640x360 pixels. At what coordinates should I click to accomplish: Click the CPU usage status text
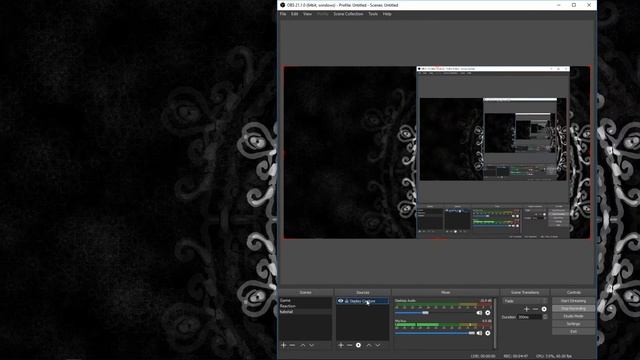pos(554,356)
